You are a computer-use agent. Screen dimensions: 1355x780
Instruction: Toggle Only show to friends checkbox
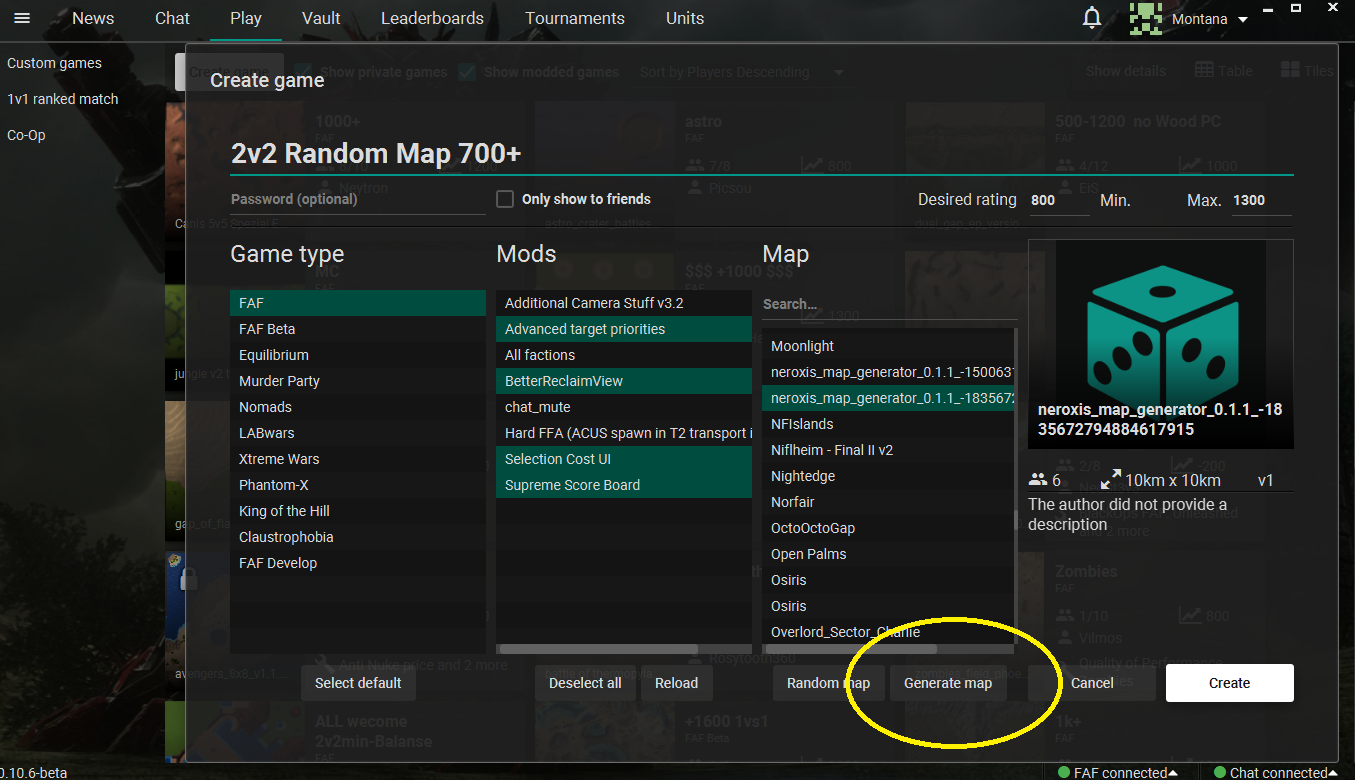pos(505,199)
